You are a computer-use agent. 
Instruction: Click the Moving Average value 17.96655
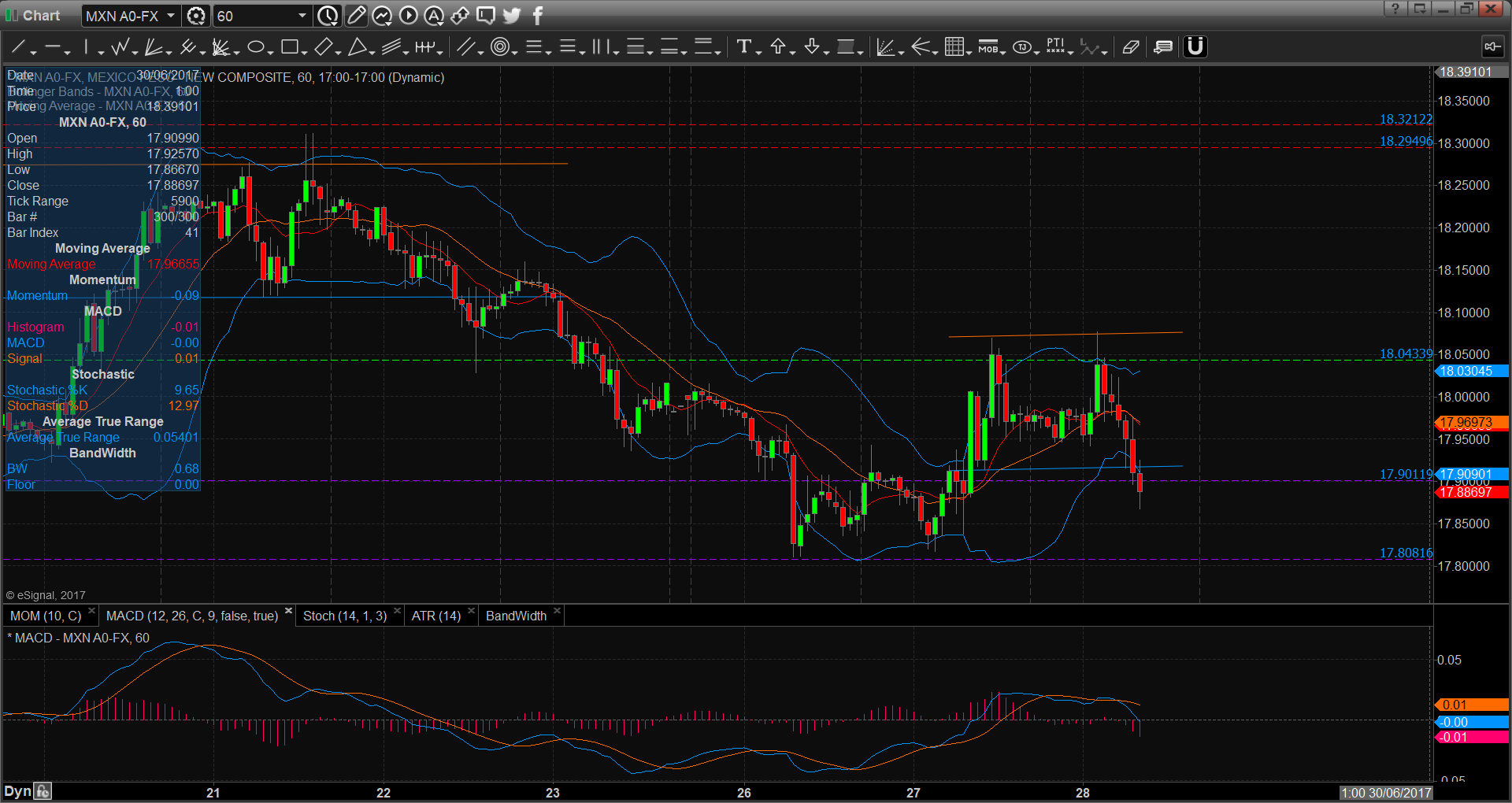coord(173,265)
